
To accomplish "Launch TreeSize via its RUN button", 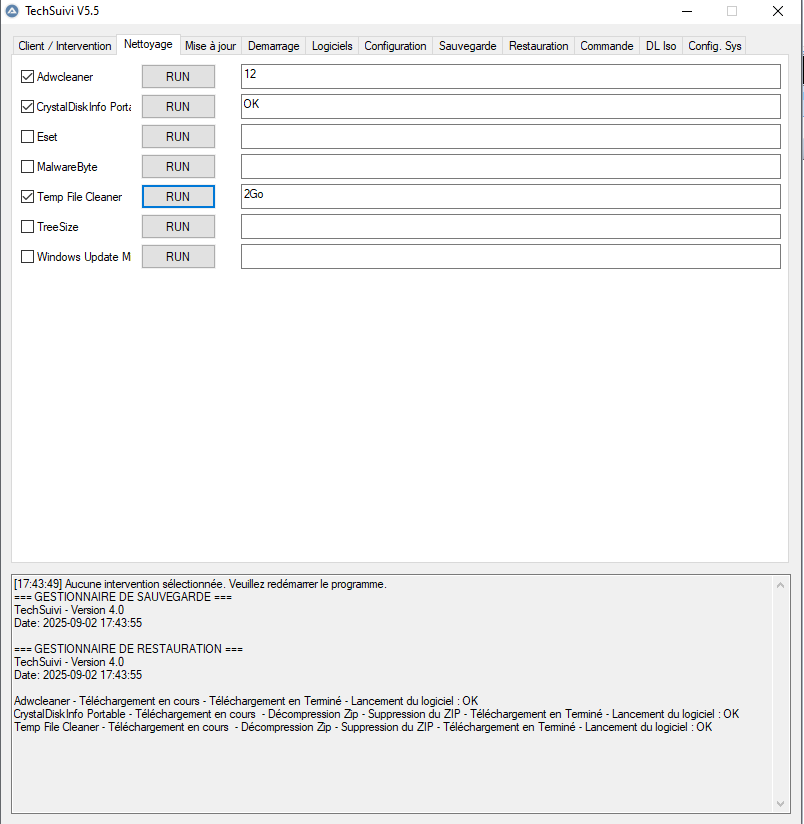I will [x=178, y=226].
